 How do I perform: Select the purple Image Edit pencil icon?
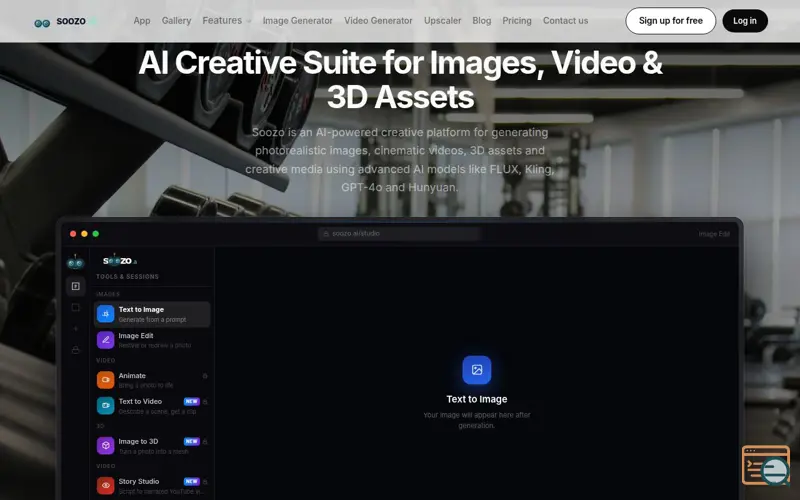tap(106, 340)
